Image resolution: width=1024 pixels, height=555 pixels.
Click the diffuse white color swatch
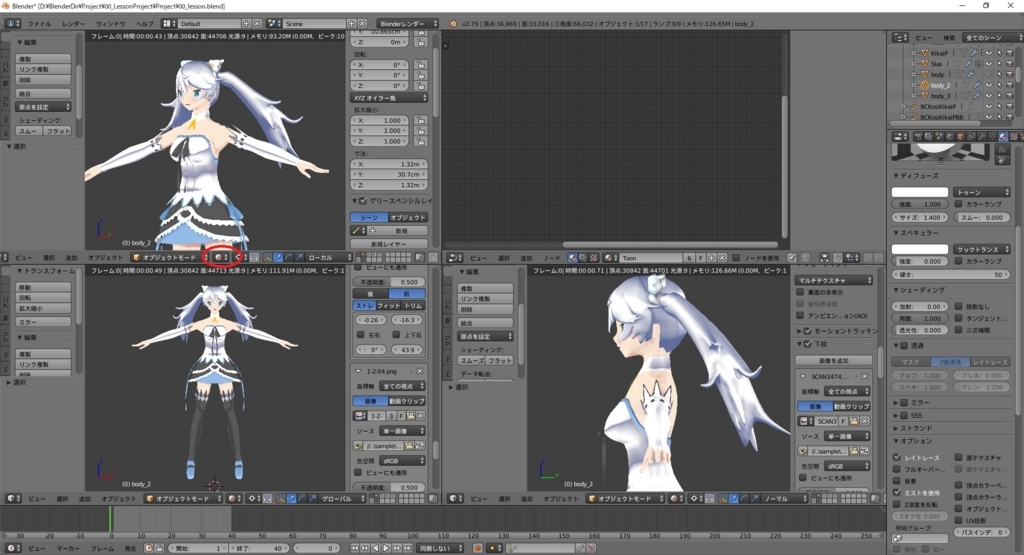click(920, 192)
